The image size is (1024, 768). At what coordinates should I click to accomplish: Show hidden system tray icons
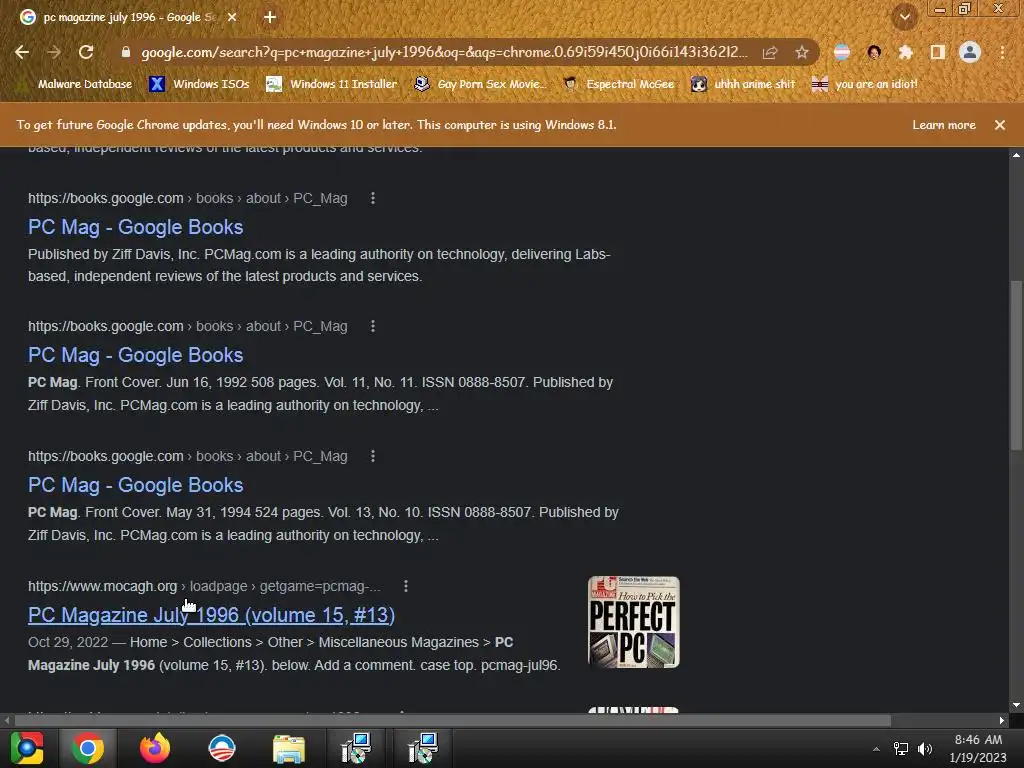coord(876,749)
